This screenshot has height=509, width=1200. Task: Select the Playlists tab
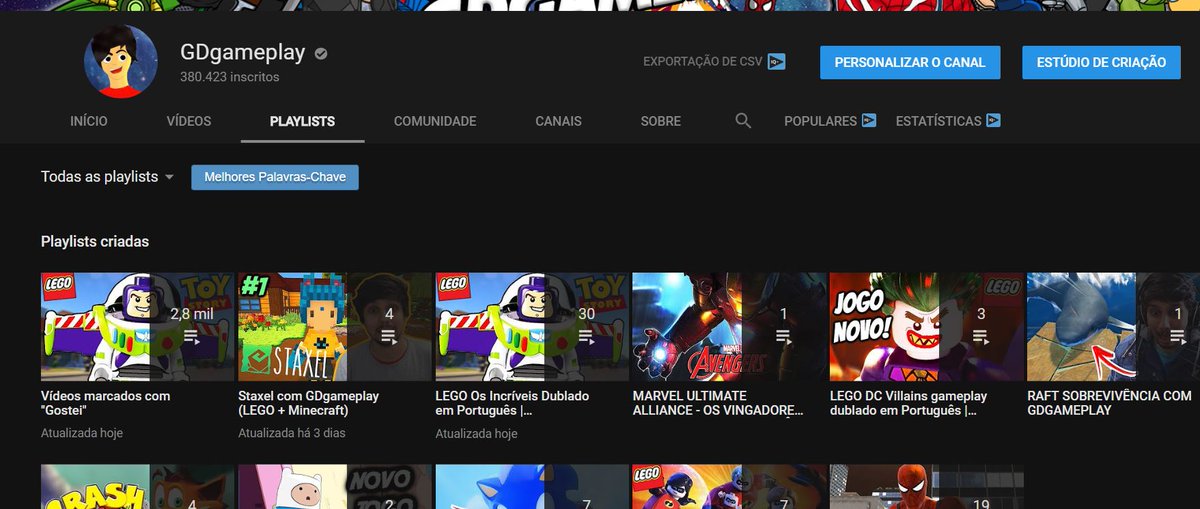click(x=302, y=121)
